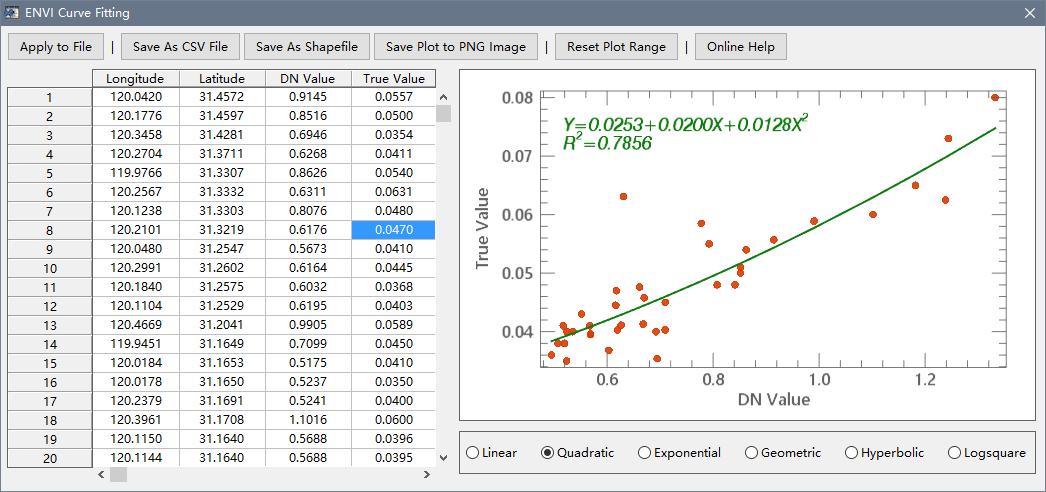Click the ENVI app icon in title bar

pyautogui.click(x=11, y=13)
